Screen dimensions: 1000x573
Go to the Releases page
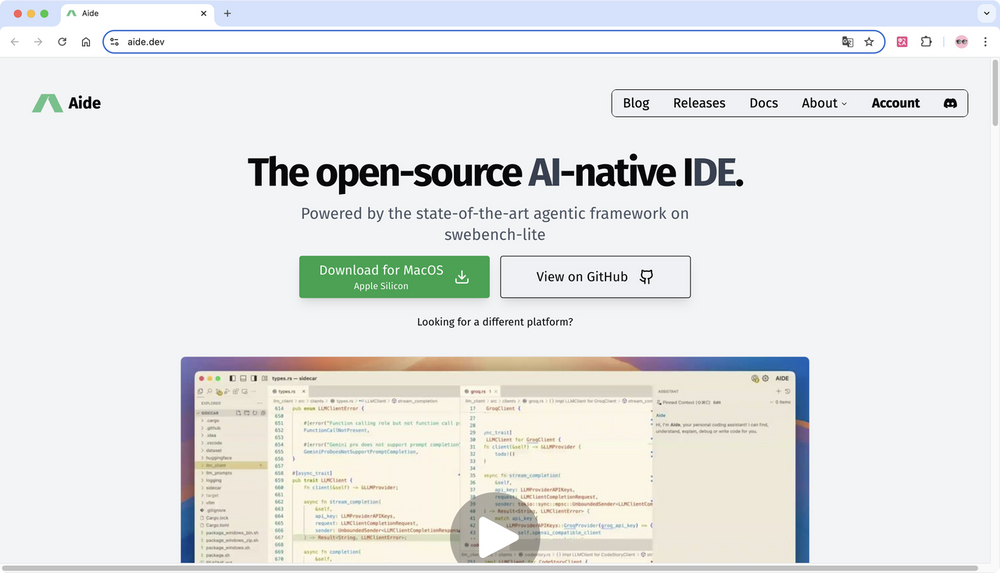pyautogui.click(x=699, y=103)
